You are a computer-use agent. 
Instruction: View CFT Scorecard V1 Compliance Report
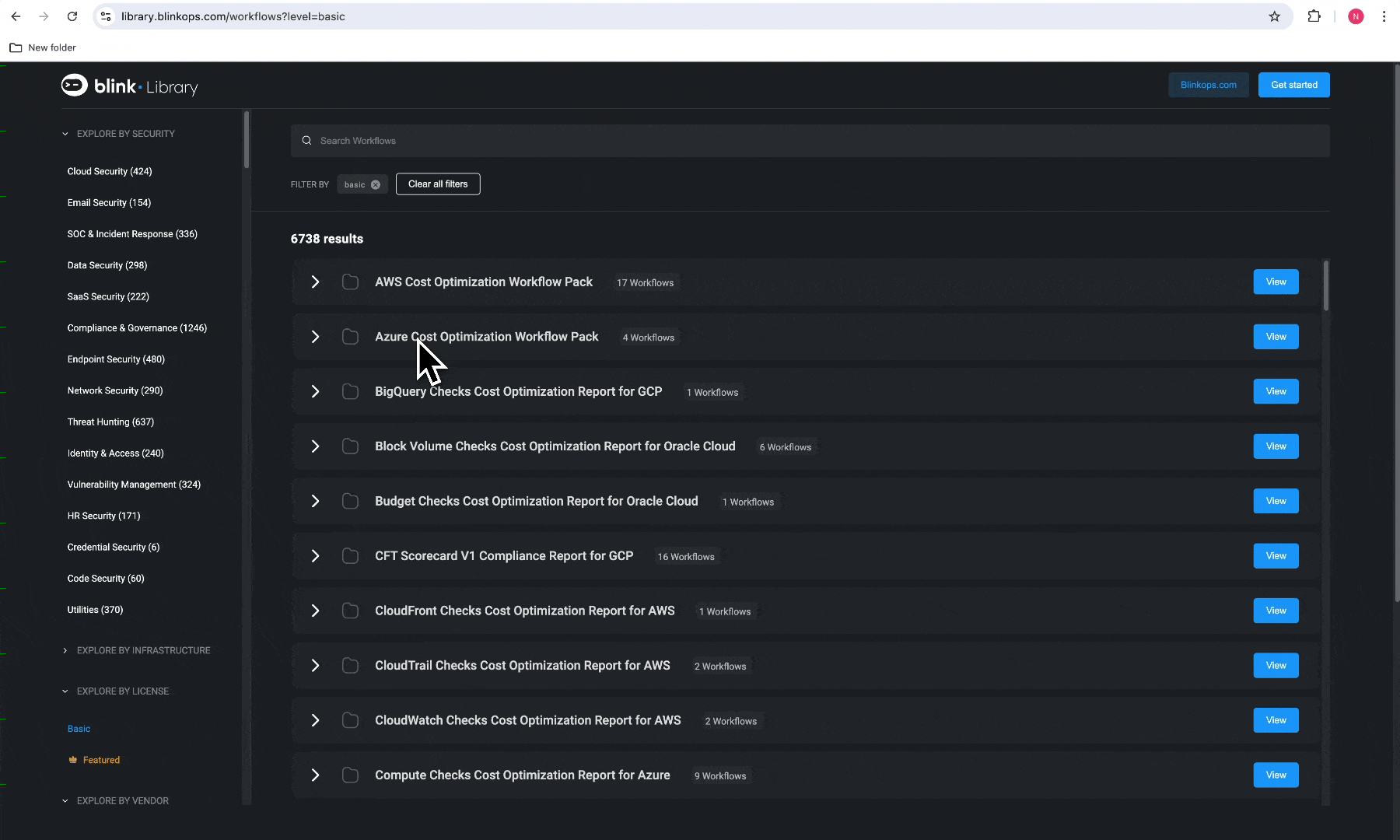1276,556
